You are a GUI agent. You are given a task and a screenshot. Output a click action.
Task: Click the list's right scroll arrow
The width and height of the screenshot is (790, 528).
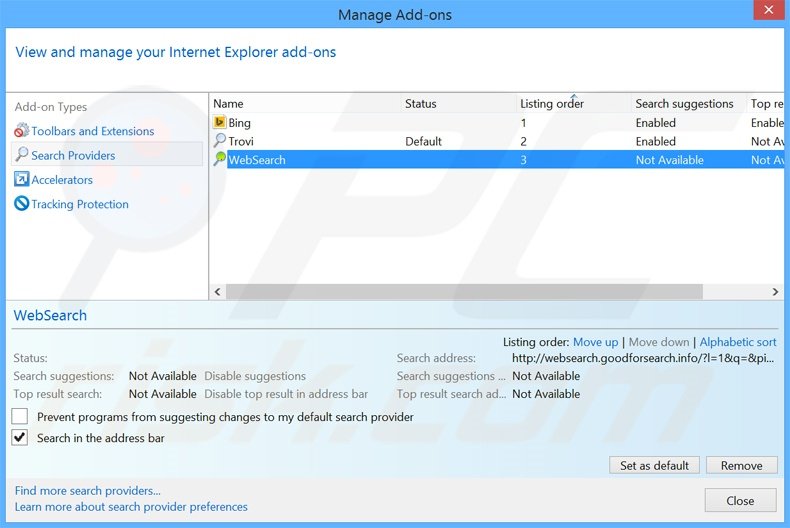(x=775, y=292)
